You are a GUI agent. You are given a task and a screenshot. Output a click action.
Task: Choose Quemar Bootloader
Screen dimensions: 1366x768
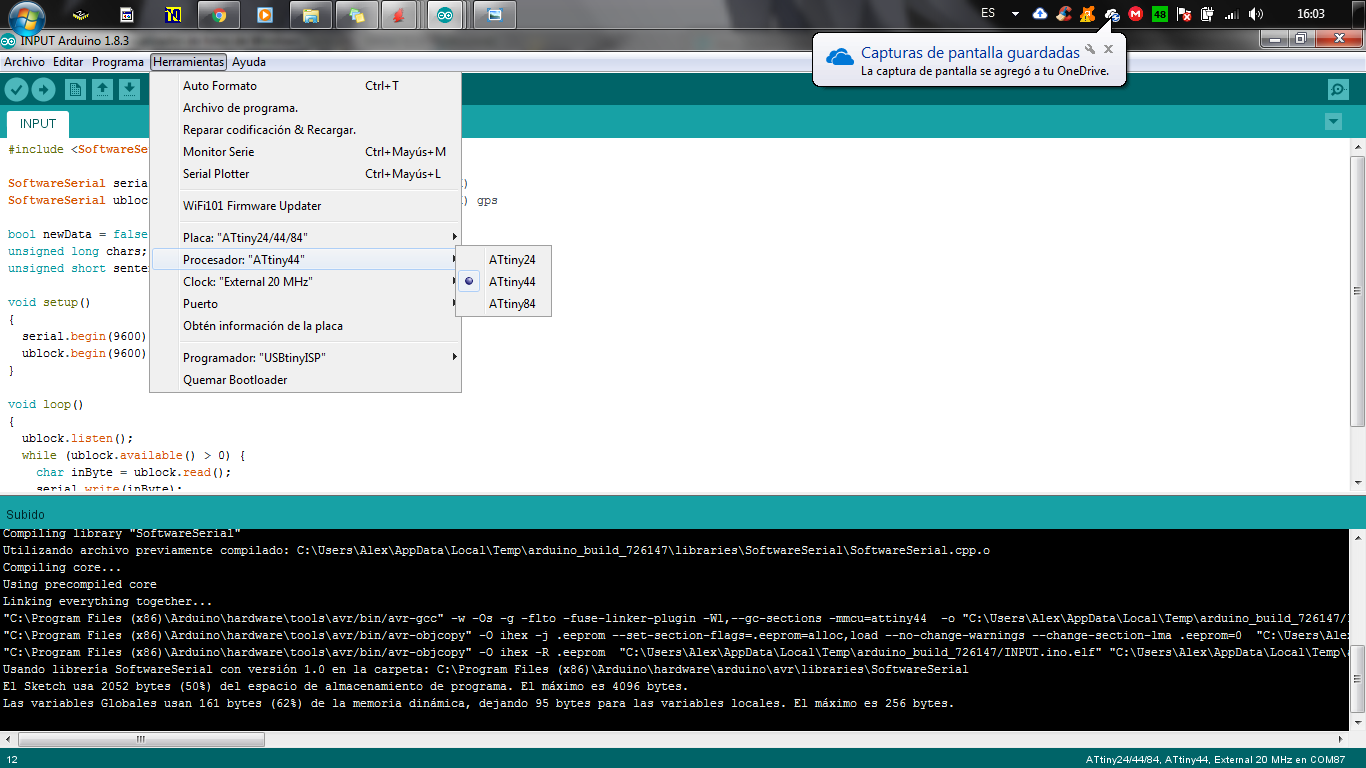(x=305, y=380)
